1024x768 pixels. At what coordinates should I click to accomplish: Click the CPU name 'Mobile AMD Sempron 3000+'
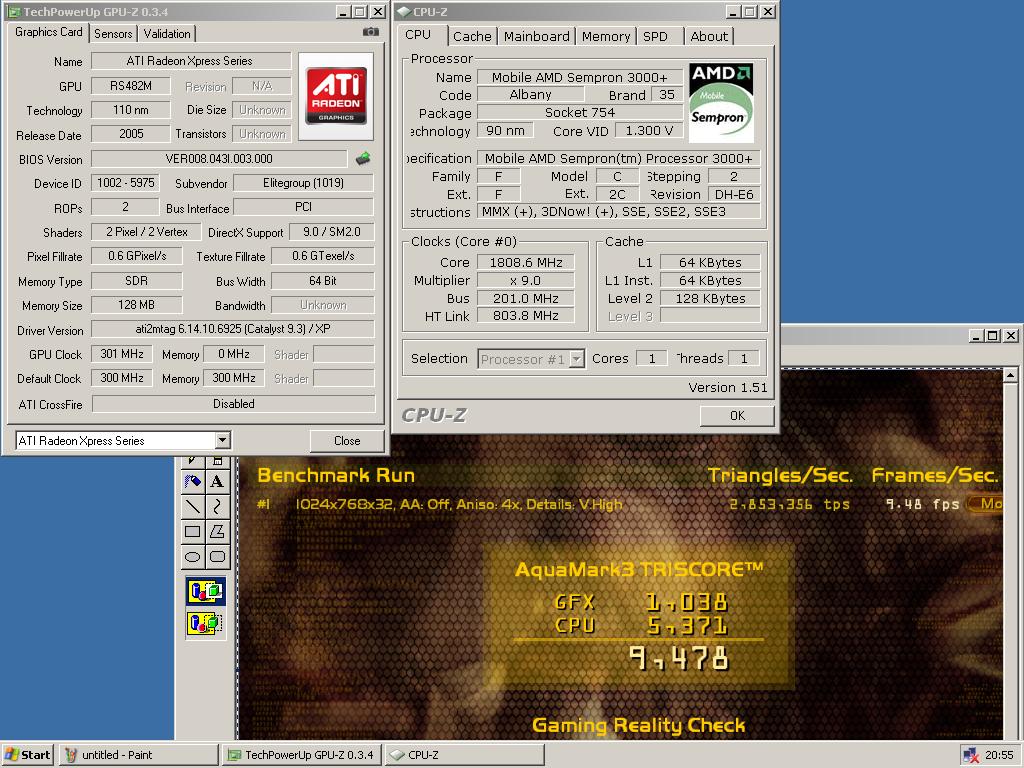[580, 77]
